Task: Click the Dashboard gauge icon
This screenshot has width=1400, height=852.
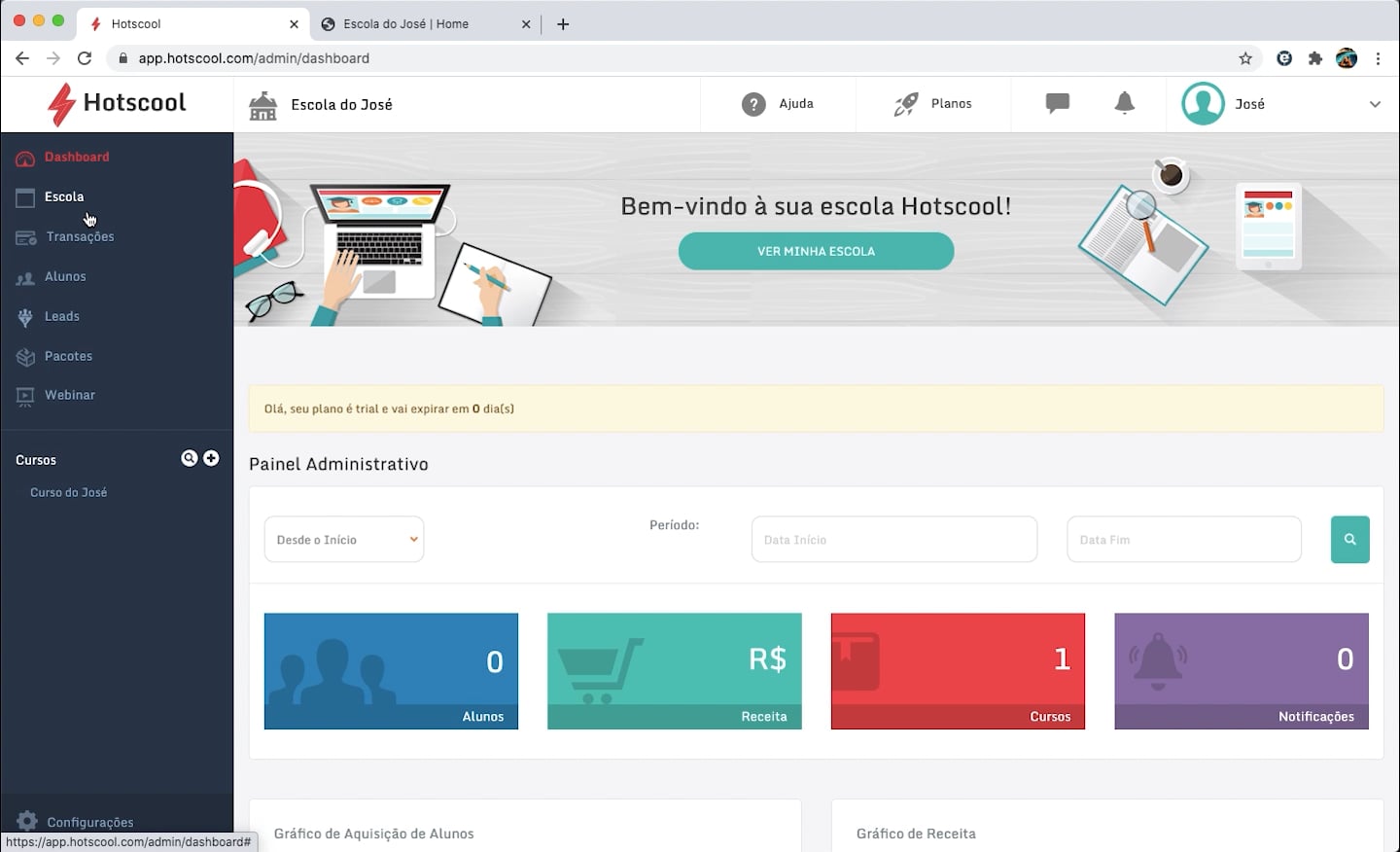Action: coord(25,158)
